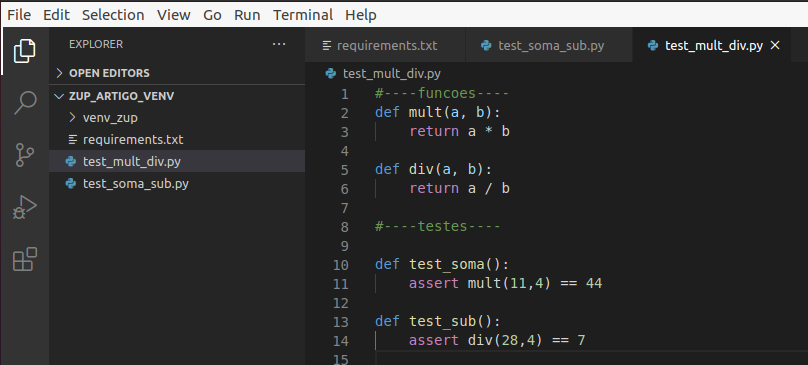Switch to the requirements.txt tab
The height and width of the screenshot is (365, 808).
385,45
